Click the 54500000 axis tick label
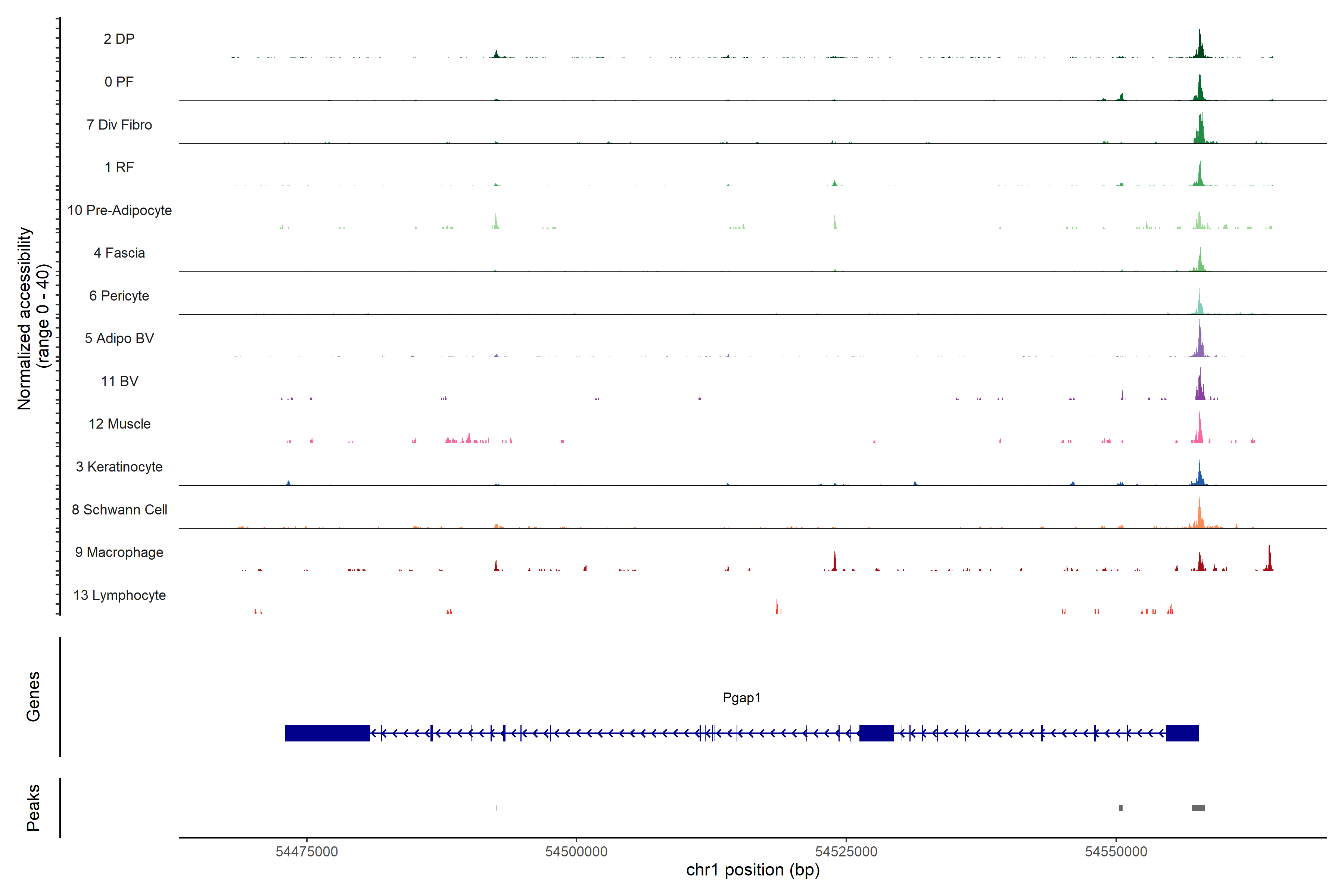This screenshot has height=896, width=1344. coord(576,852)
